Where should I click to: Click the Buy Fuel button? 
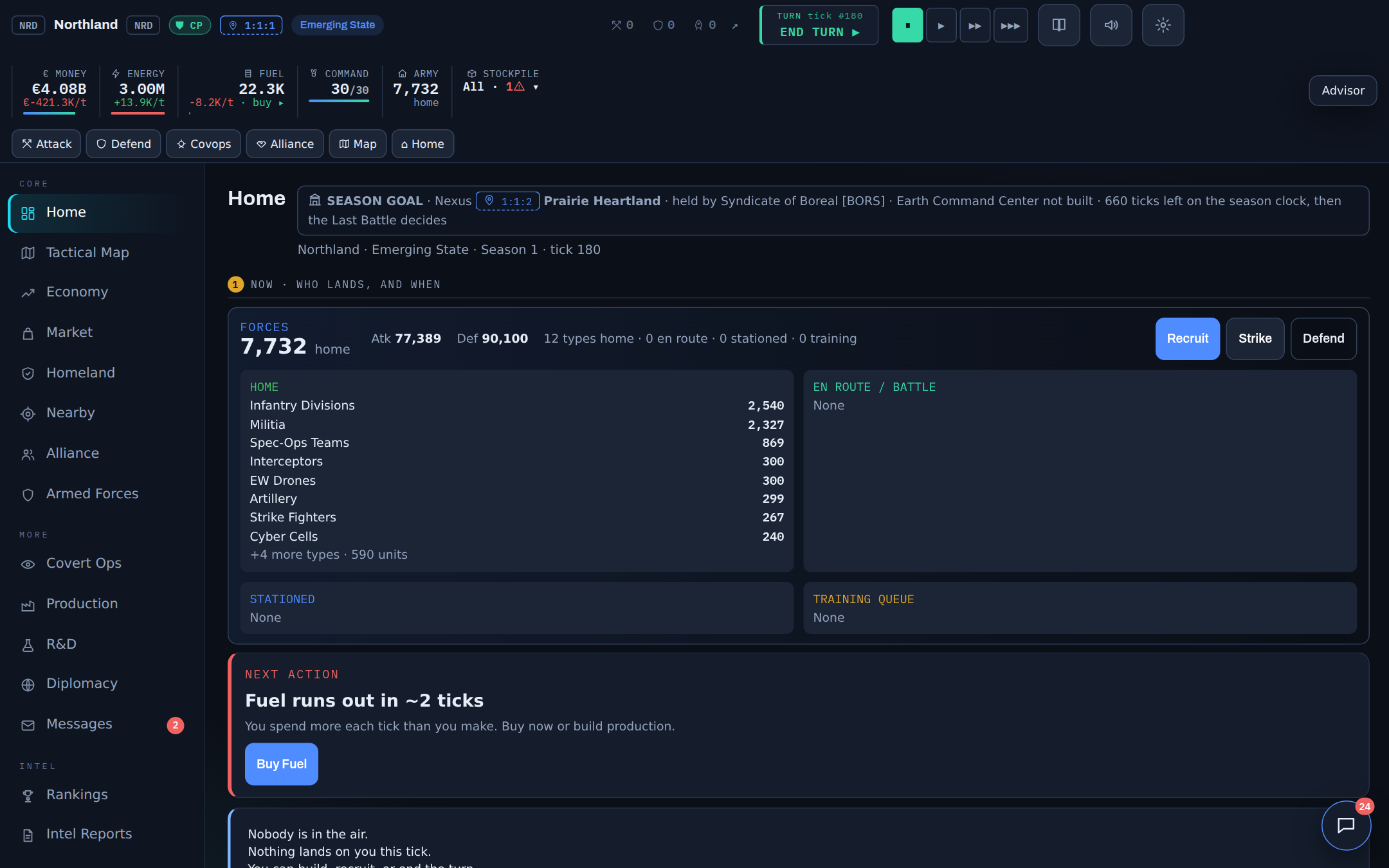coord(281,764)
